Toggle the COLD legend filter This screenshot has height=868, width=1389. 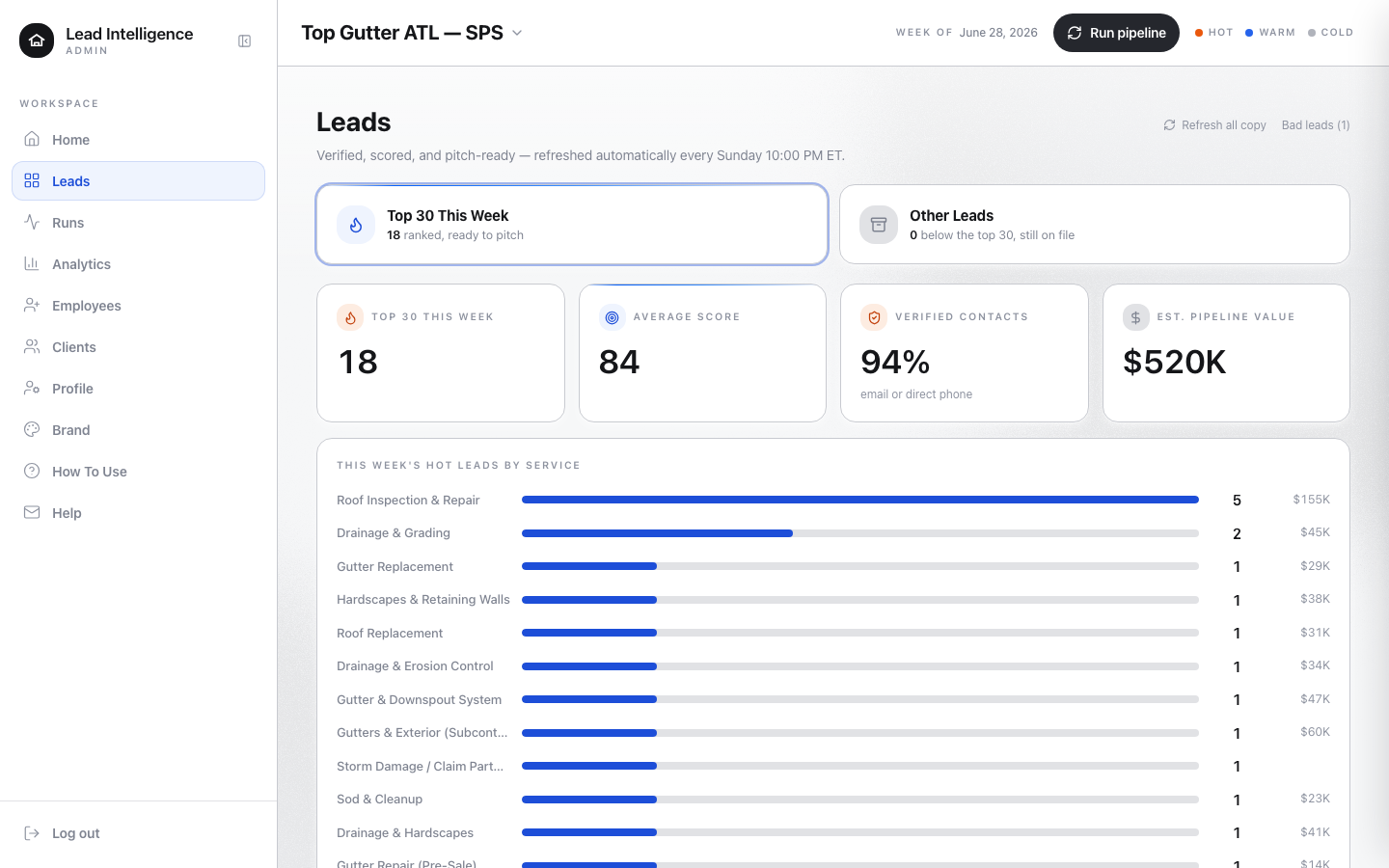click(x=1330, y=33)
